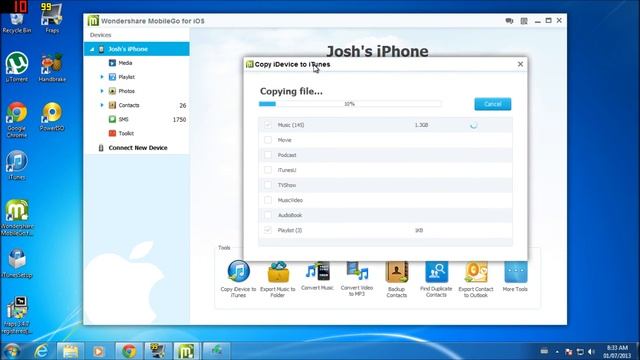Click the copying progress bar
The height and width of the screenshot is (360, 640).
click(350, 104)
